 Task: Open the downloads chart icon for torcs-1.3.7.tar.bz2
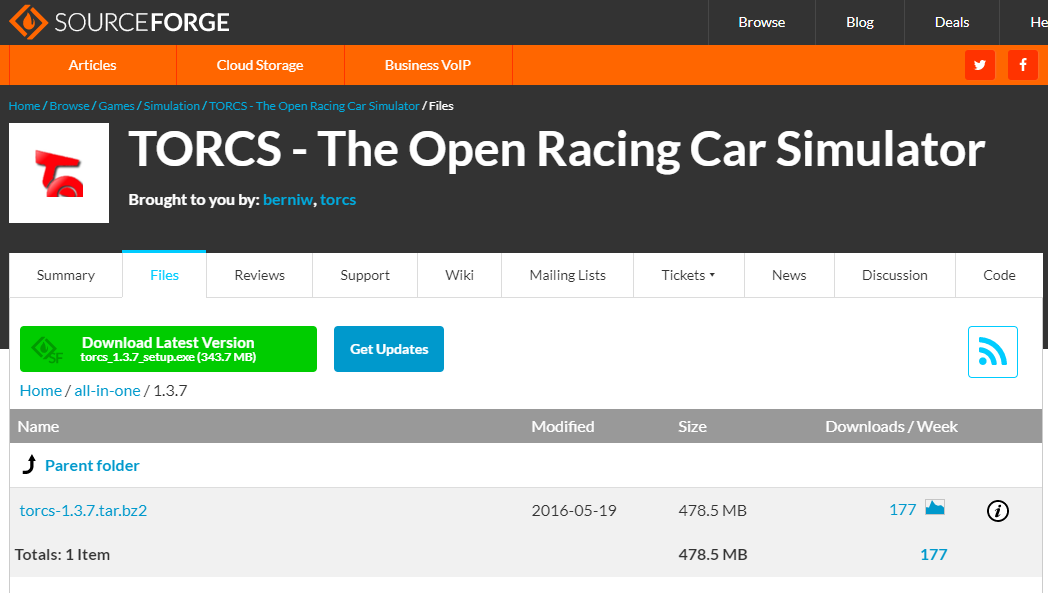click(935, 508)
